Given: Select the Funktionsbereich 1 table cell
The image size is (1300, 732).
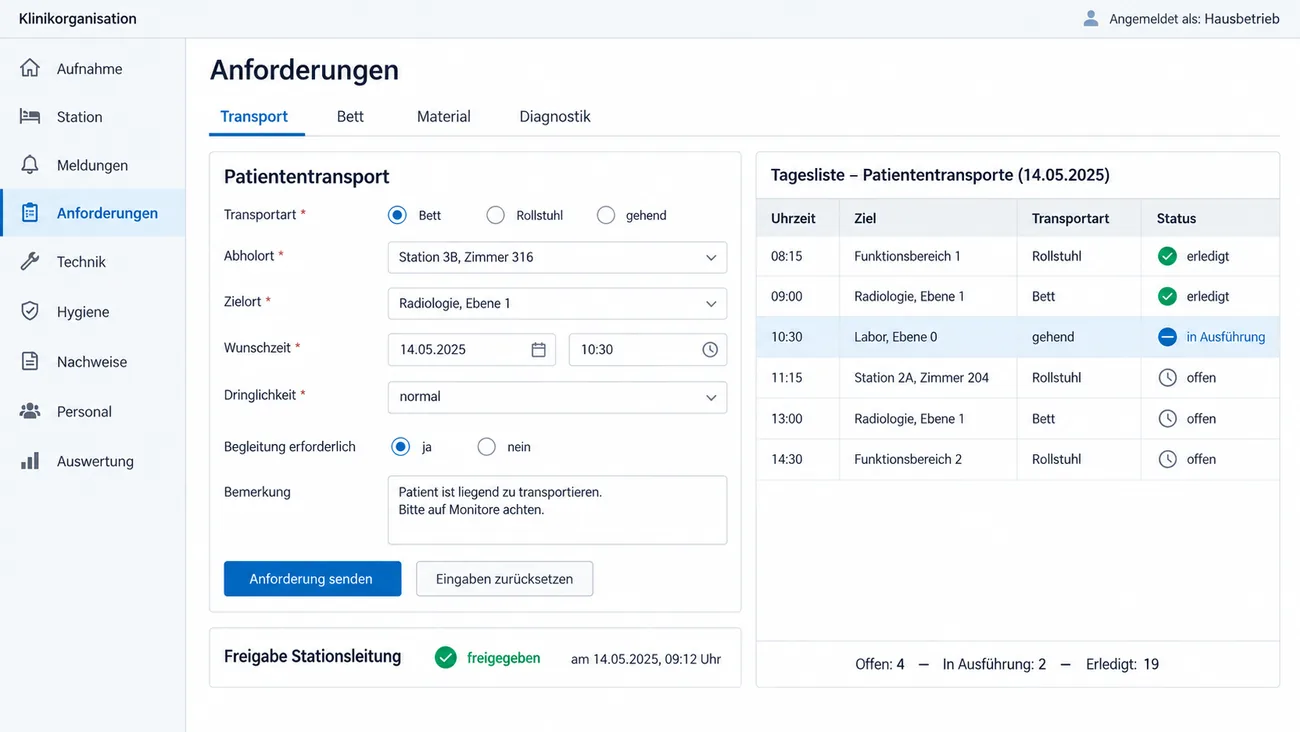Looking at the screenshot, I should click(928, 256).
